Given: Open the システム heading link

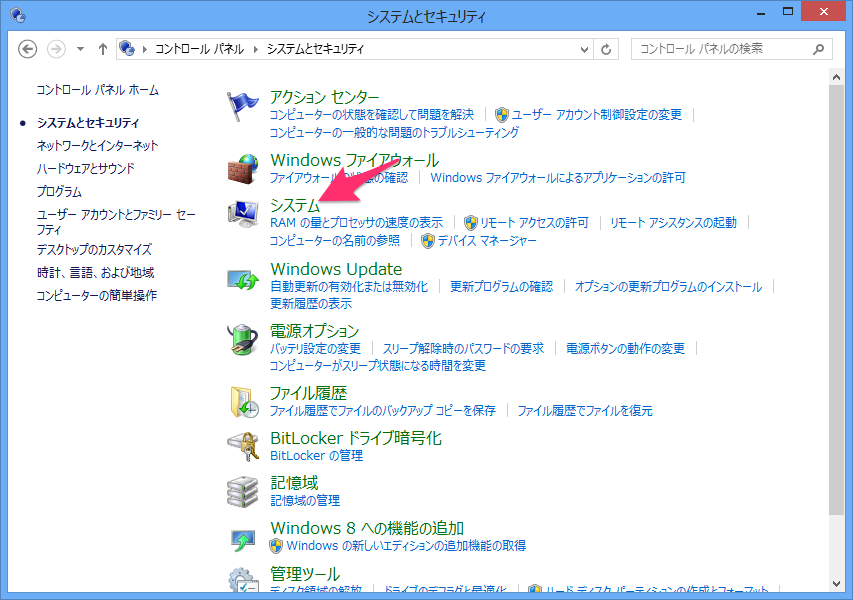Looking at the screenshot, I should [295, 205].
